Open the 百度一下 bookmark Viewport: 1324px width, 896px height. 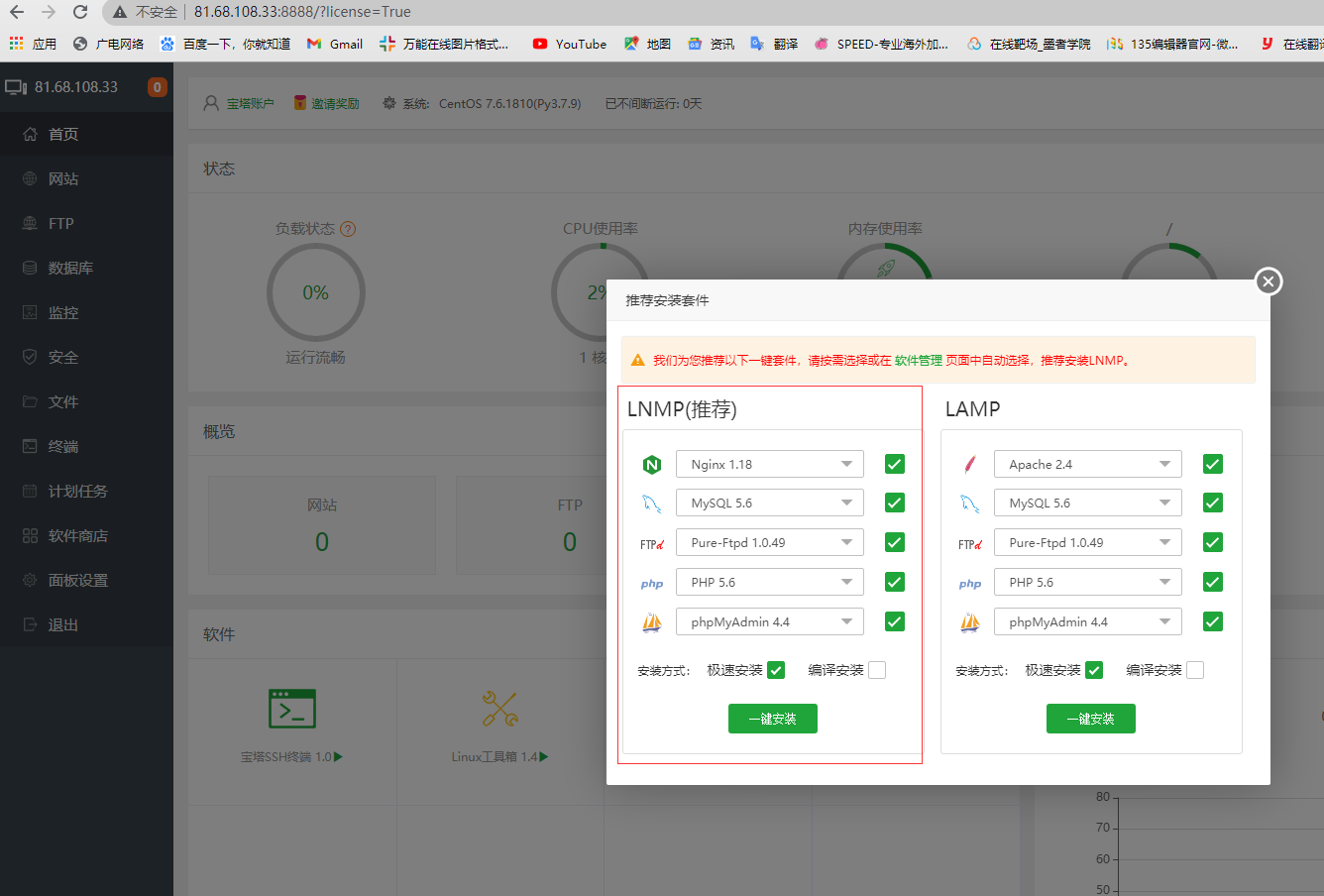225,44
